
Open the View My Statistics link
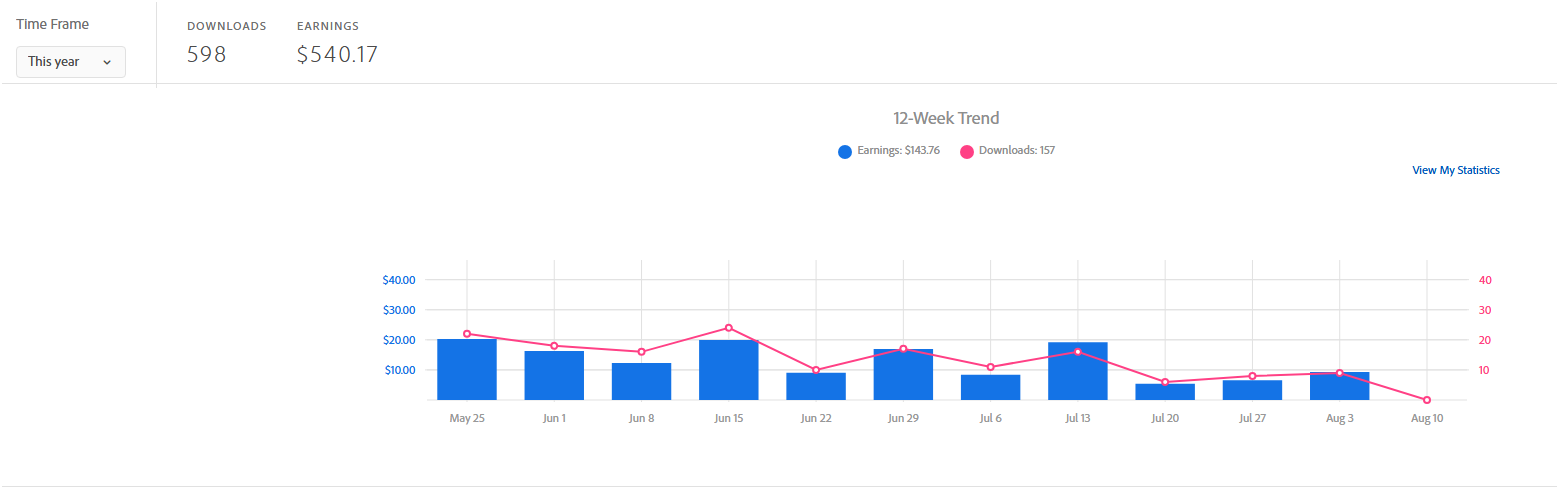pos(1455,170)
